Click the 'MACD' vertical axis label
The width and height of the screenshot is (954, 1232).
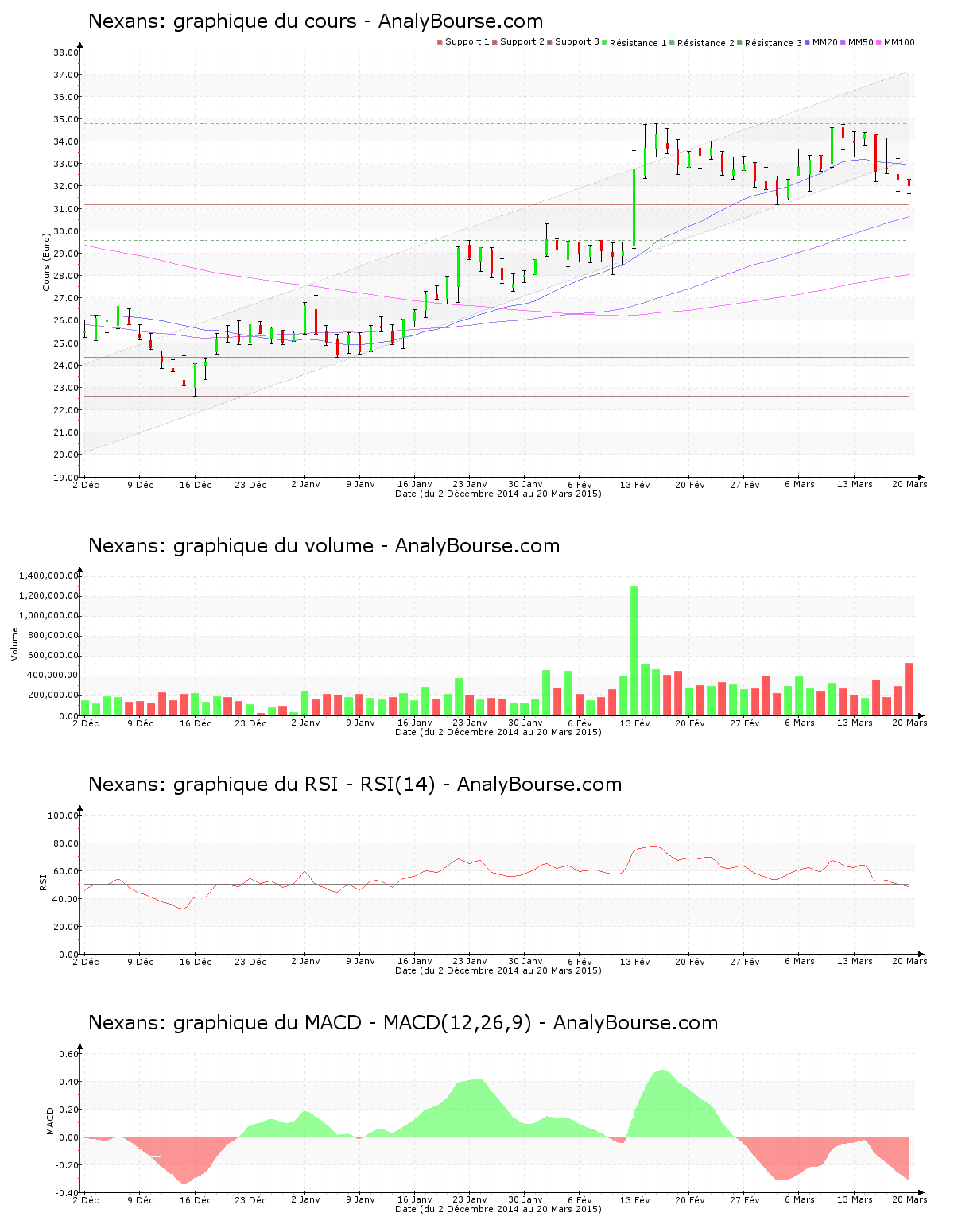pos(50,1121)
